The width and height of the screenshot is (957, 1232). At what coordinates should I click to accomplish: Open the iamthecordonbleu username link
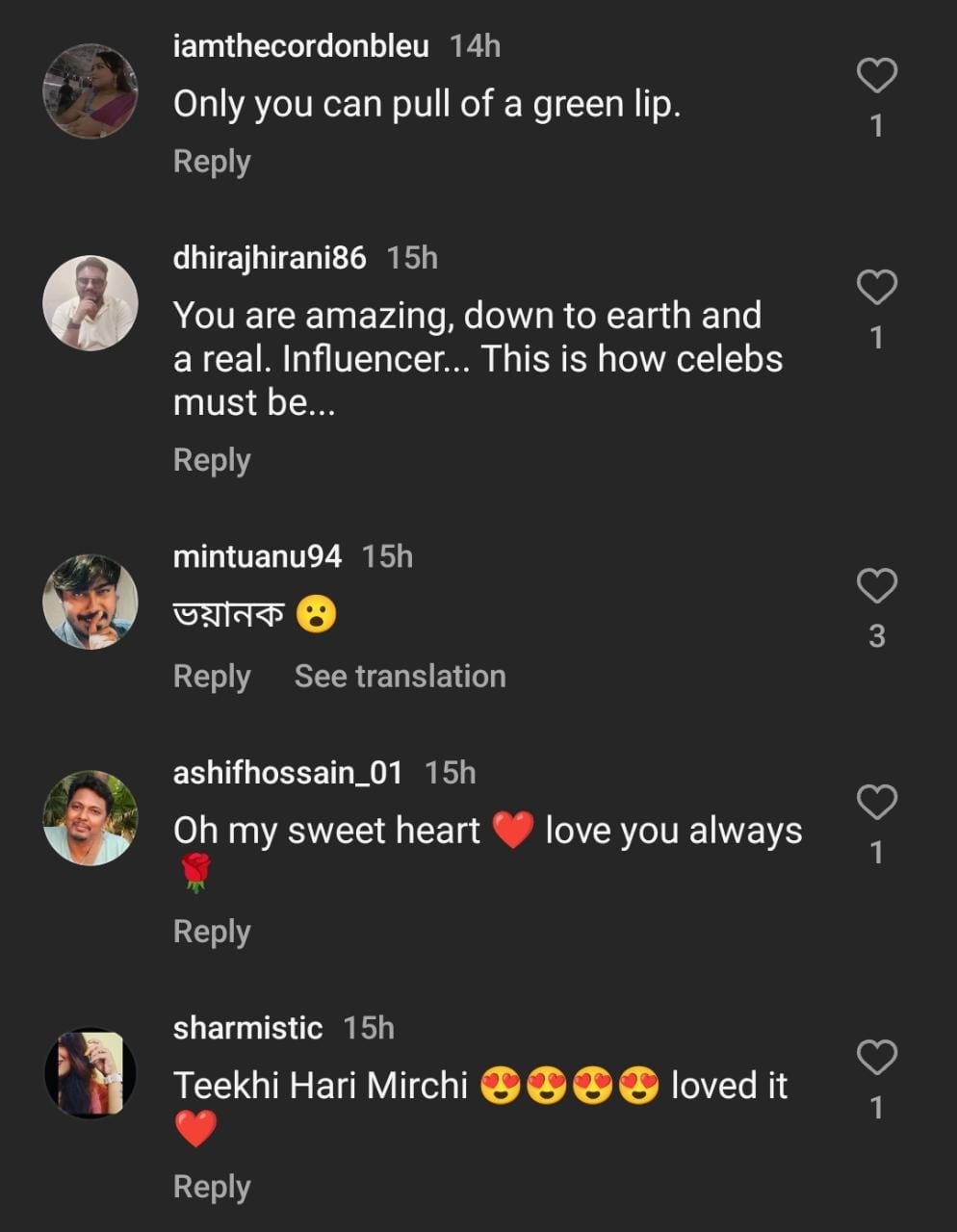coord(300,46)
